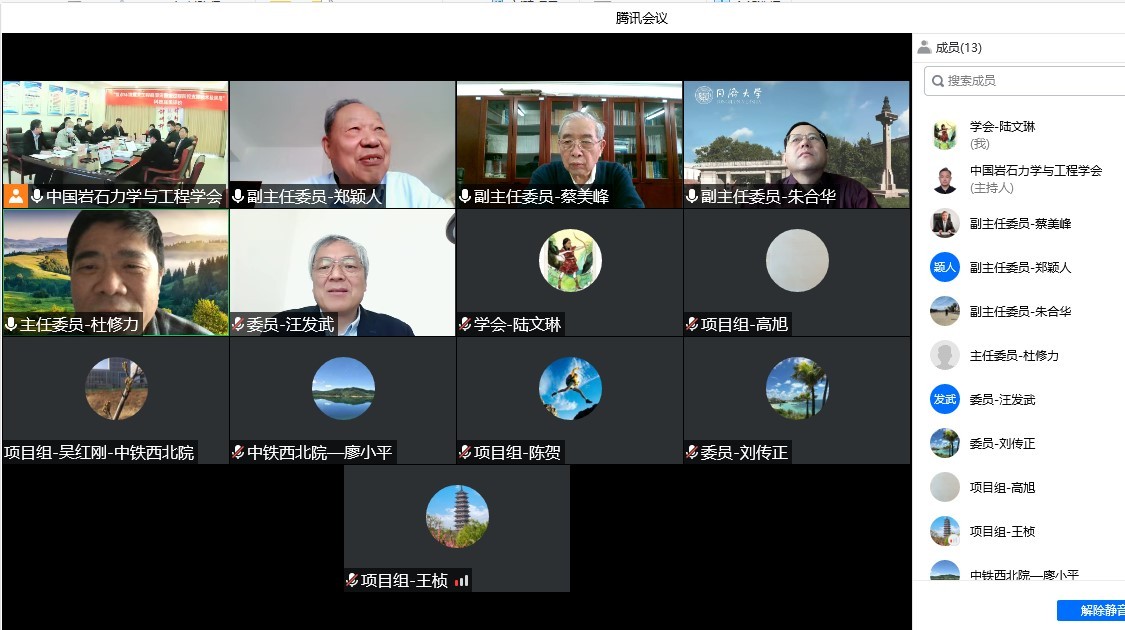This screenshot has width=1125, height=630.
Task: Click signal strength bars next to 项目组-王桢
Action: coord(461,580)
